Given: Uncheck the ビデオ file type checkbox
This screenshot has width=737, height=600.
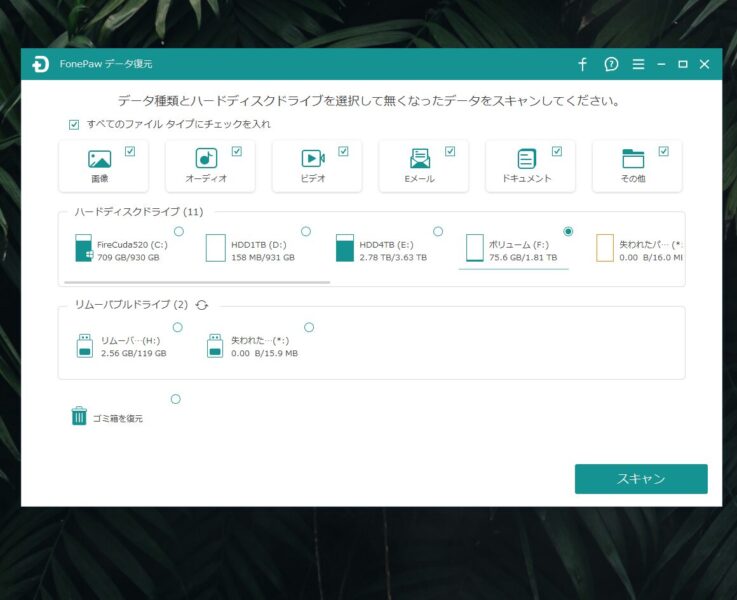Looking at the screenshot, I should tap(344, 151).
